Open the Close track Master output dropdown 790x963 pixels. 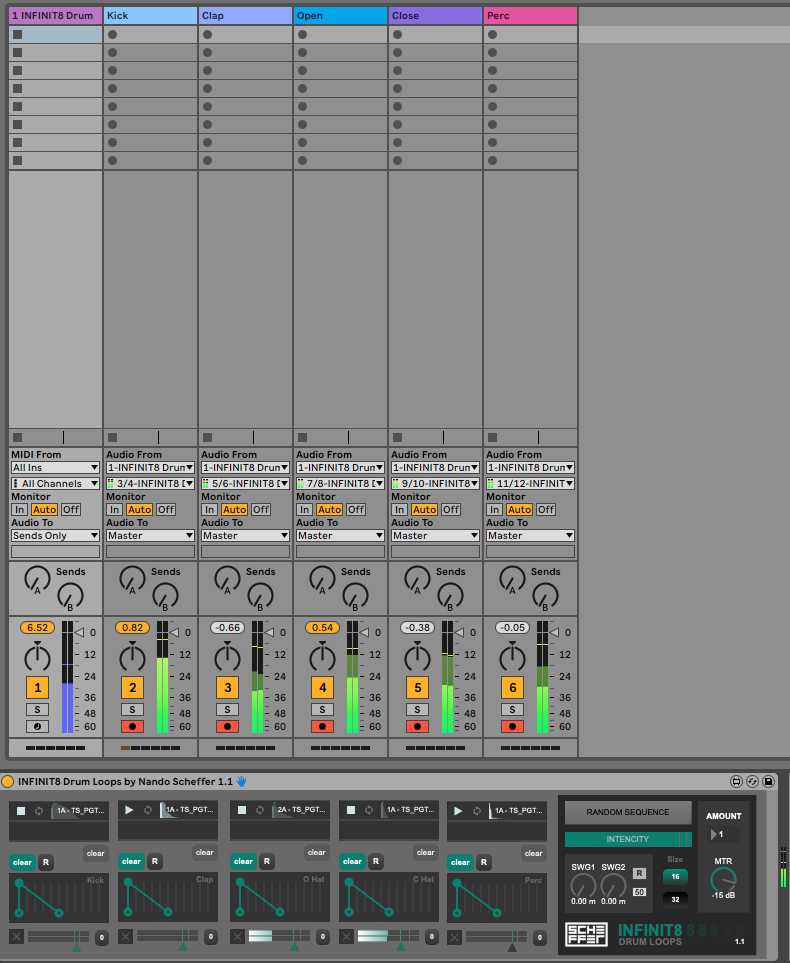[x=436, y=536]
